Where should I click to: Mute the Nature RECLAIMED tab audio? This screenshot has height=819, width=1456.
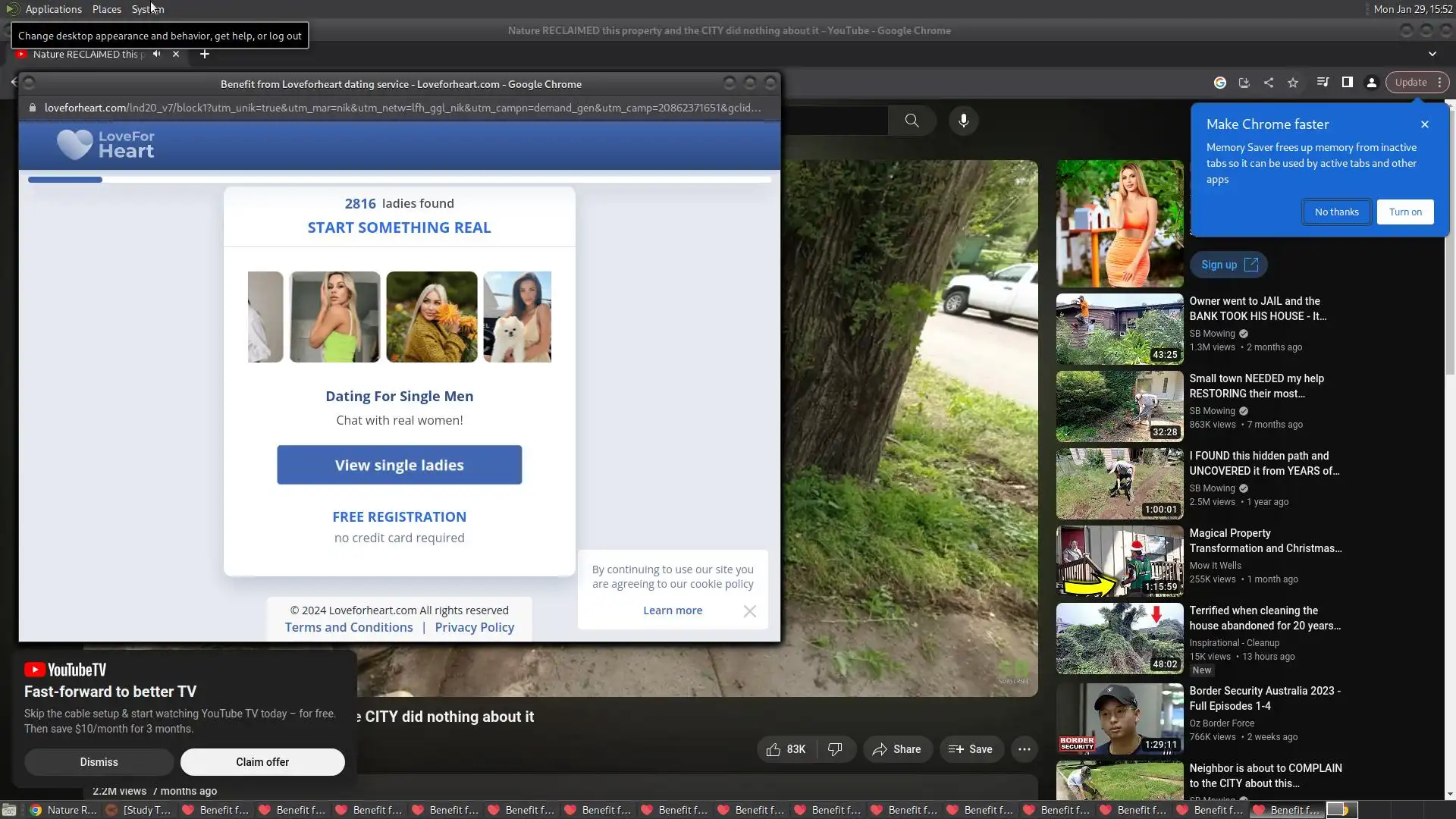(156, 54)
